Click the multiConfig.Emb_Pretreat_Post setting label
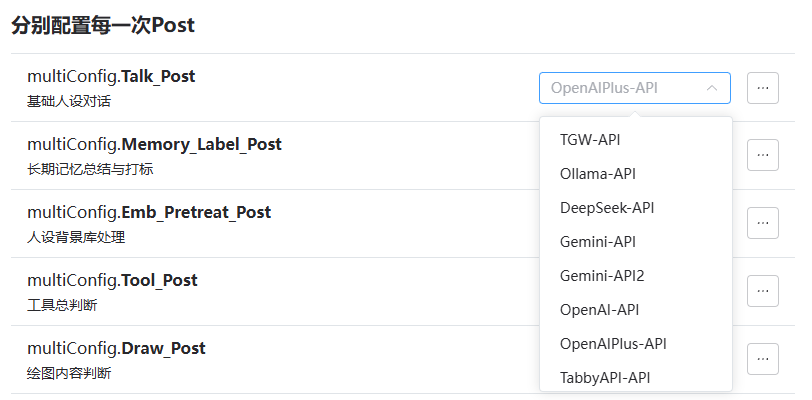This screenshot has width=812, height=400. (149, 212)
